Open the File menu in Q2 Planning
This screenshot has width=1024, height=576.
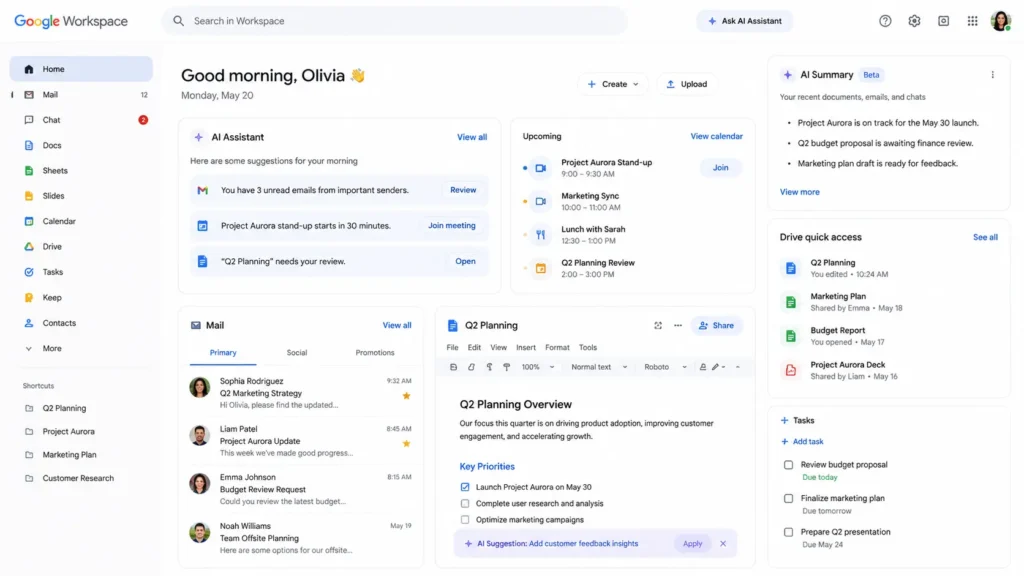(453, 347)
